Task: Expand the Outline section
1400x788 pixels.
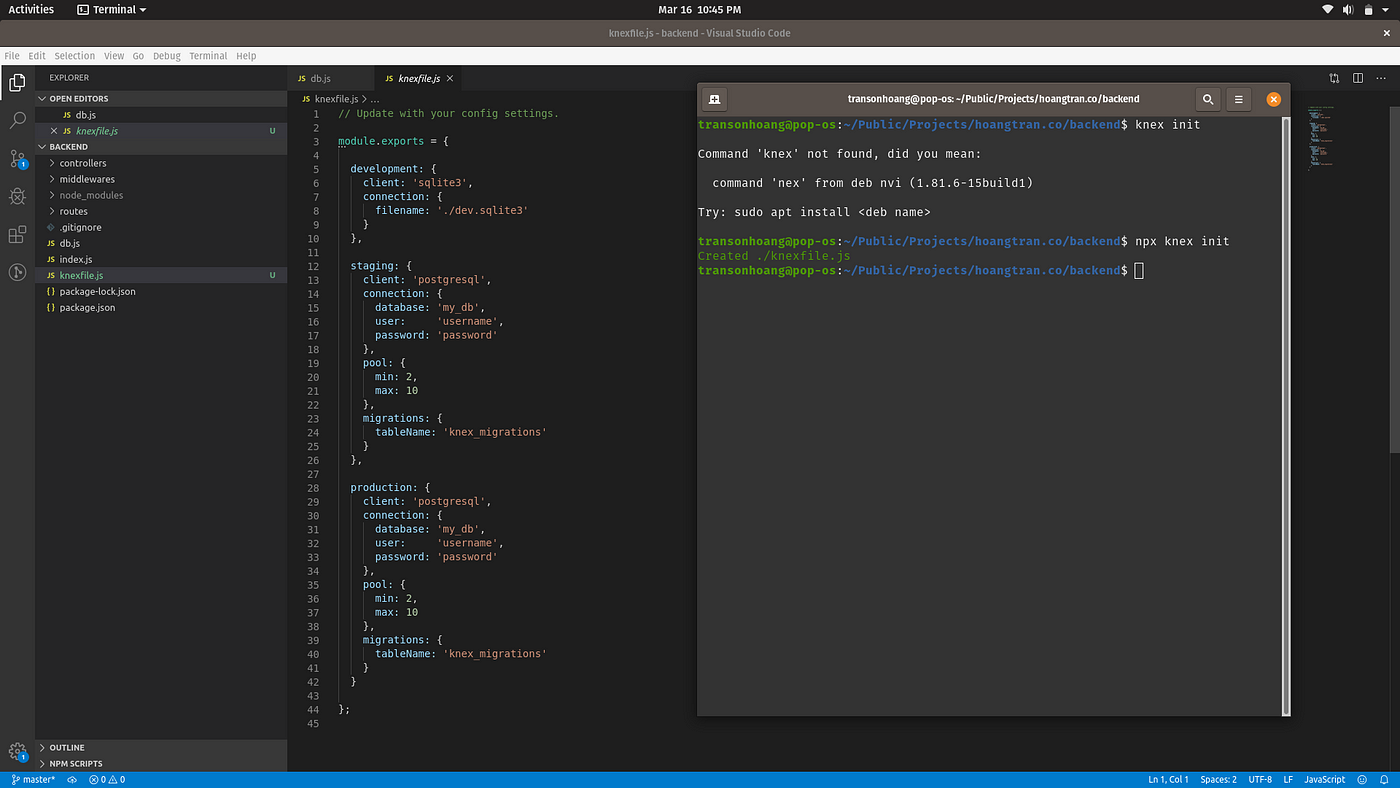Action: pyautogui.click(x=161, y=748)
